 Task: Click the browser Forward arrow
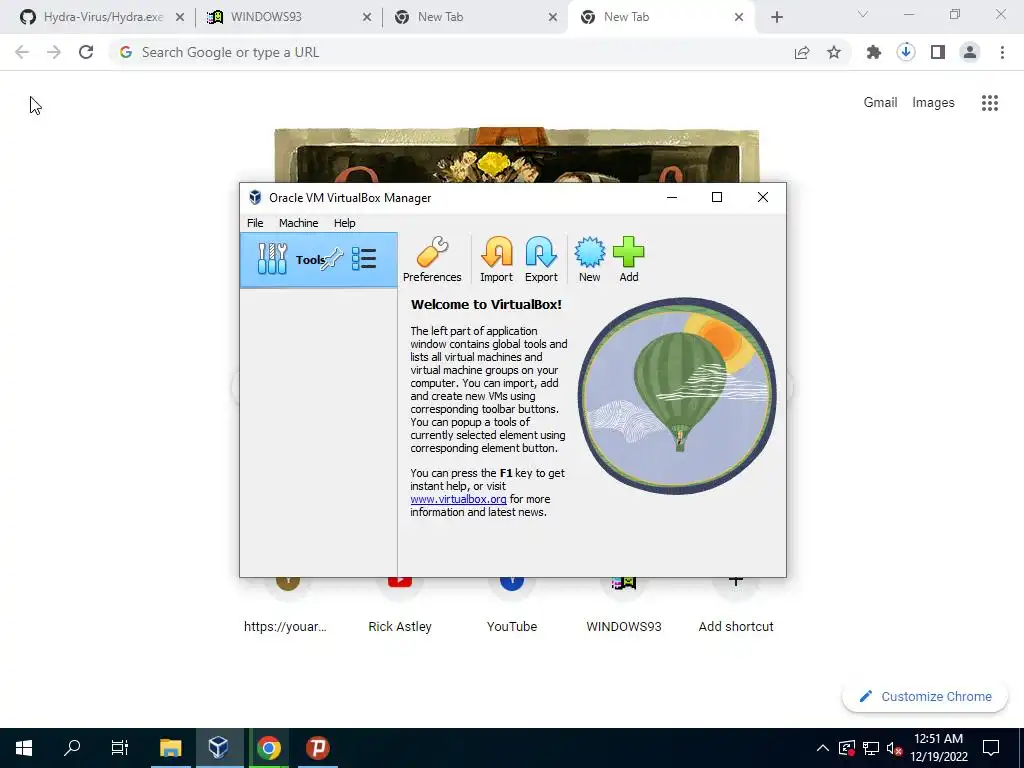coord(54,52)
